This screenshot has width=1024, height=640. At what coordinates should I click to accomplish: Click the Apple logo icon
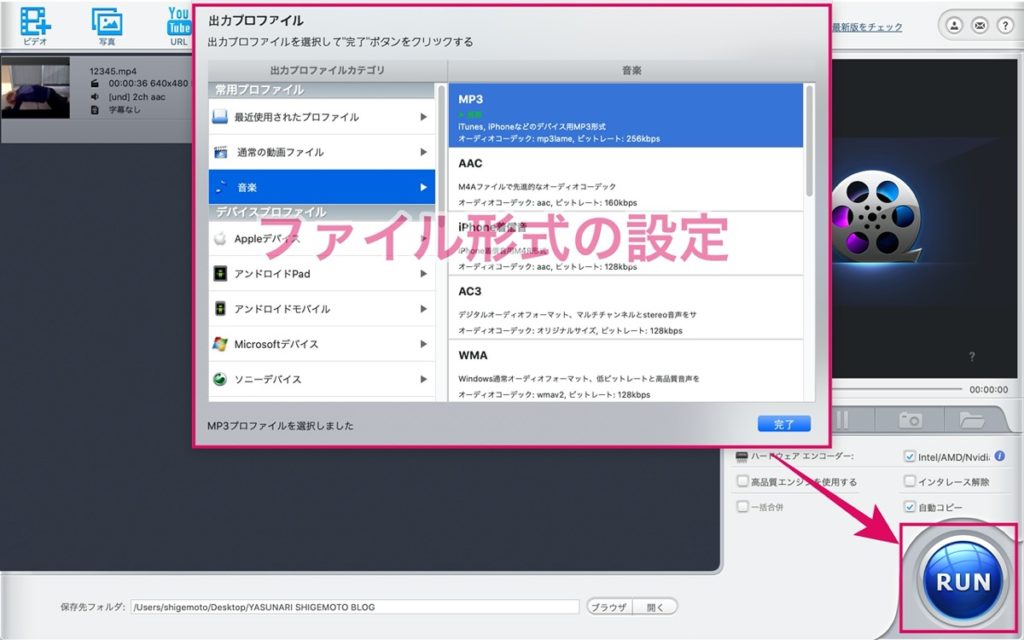click(220, 238)
